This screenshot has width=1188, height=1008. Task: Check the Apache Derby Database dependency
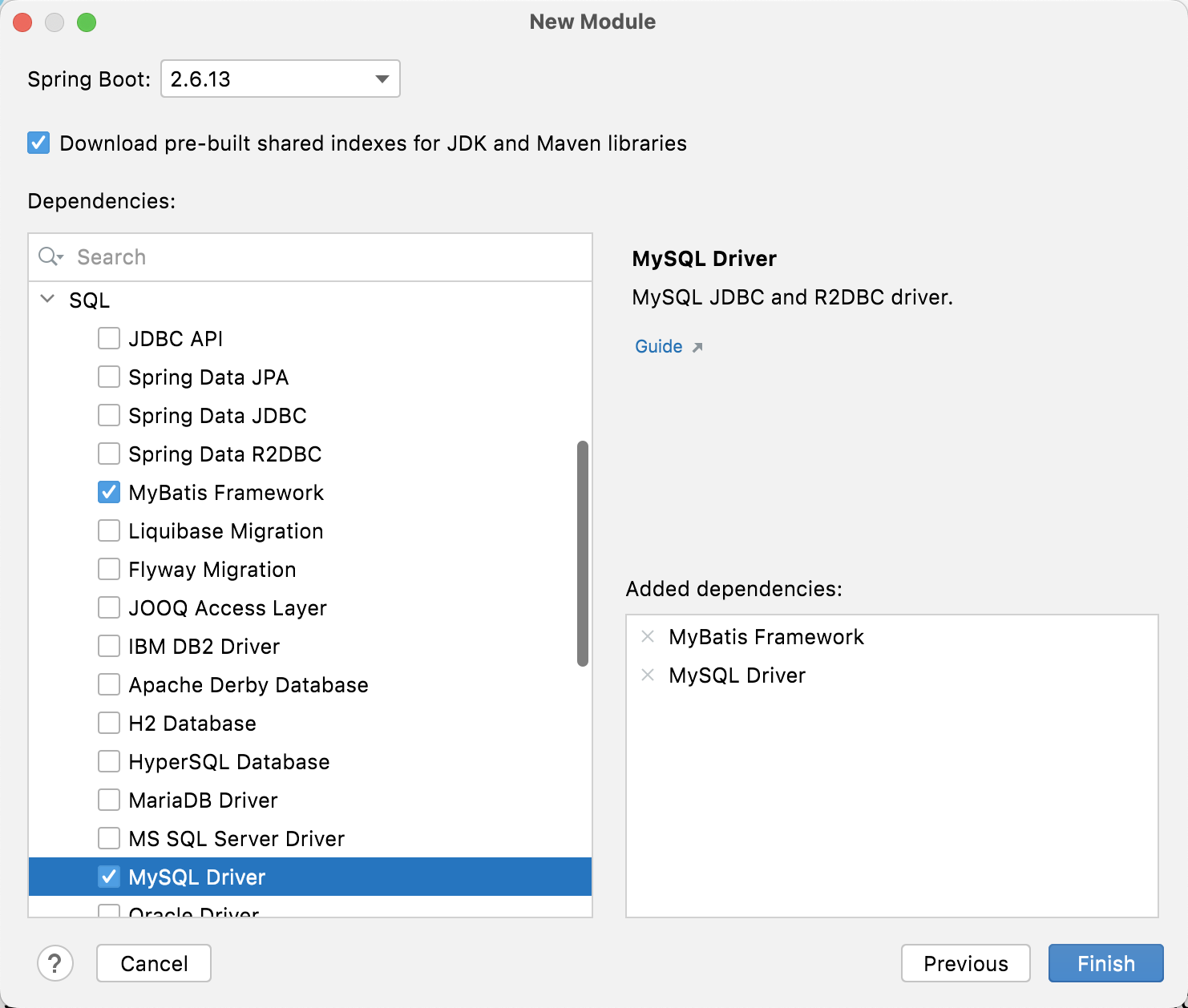coord(109,684)
